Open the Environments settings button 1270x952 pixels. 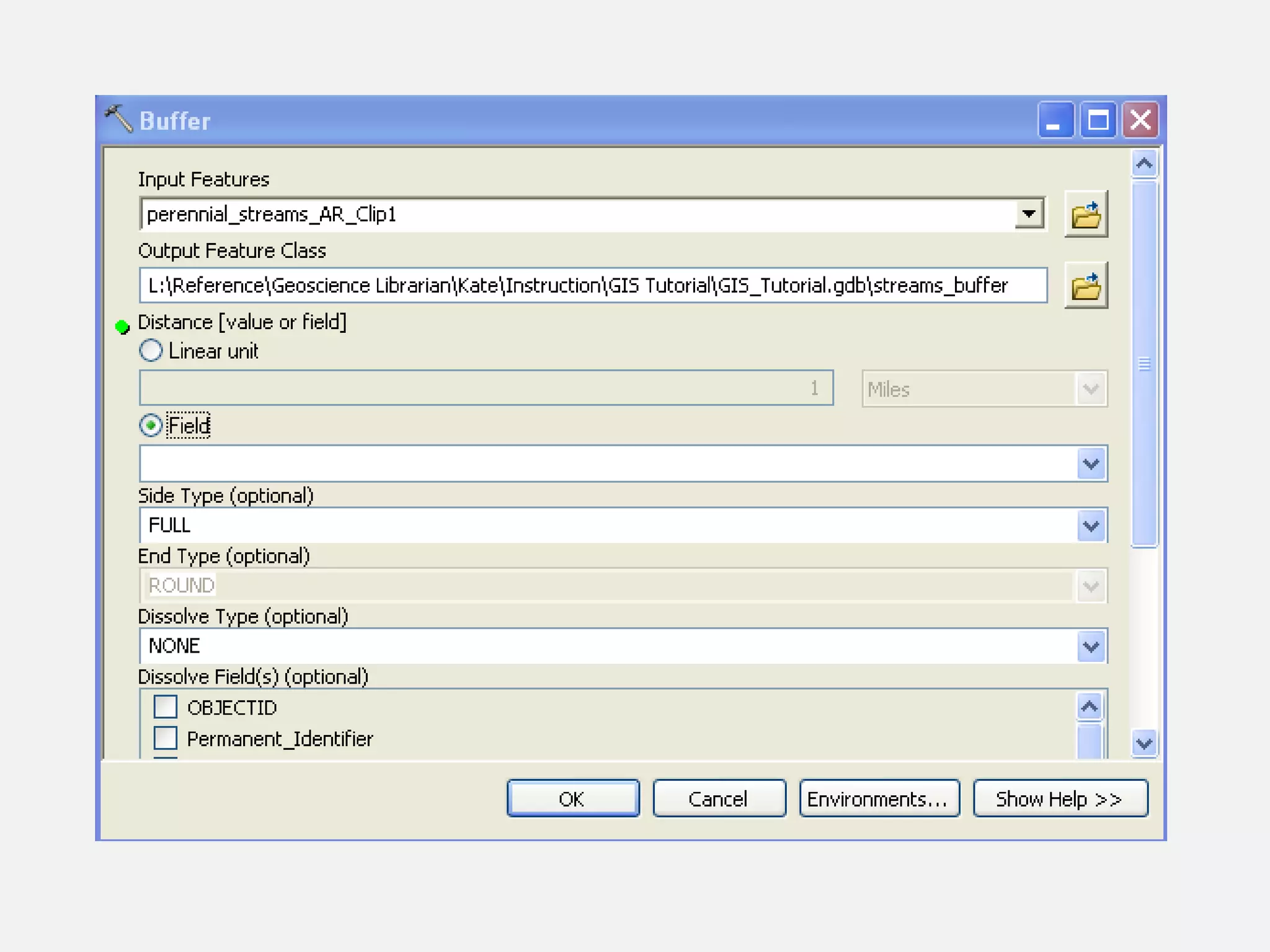tap(879, 799)
